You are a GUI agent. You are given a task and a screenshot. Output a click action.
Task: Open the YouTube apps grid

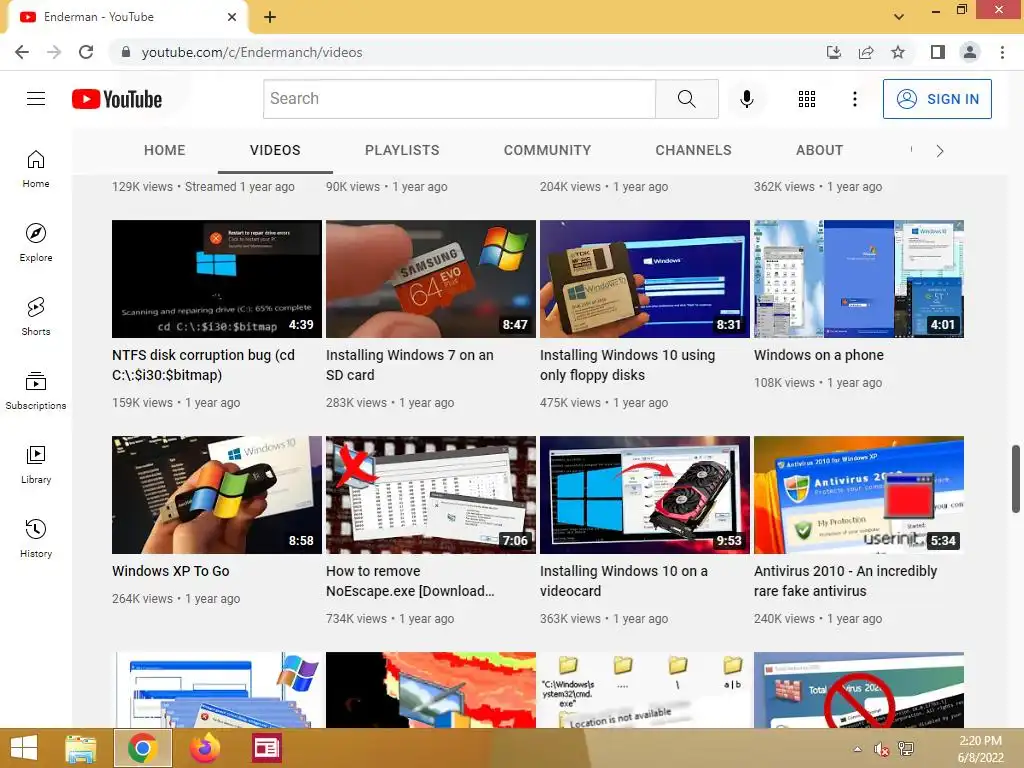tap(807, 99)
